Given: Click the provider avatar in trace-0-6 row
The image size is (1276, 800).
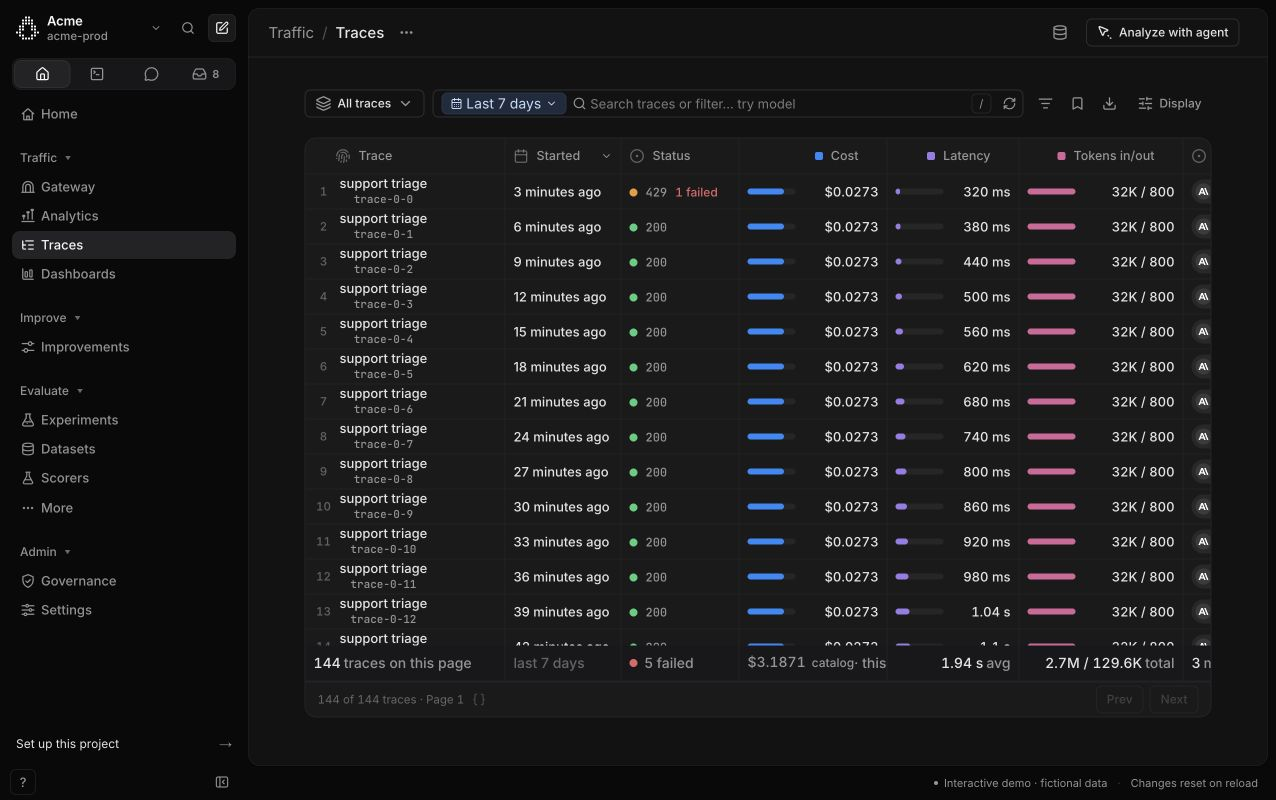Looking at the screenshot, I should [1202, 402].
